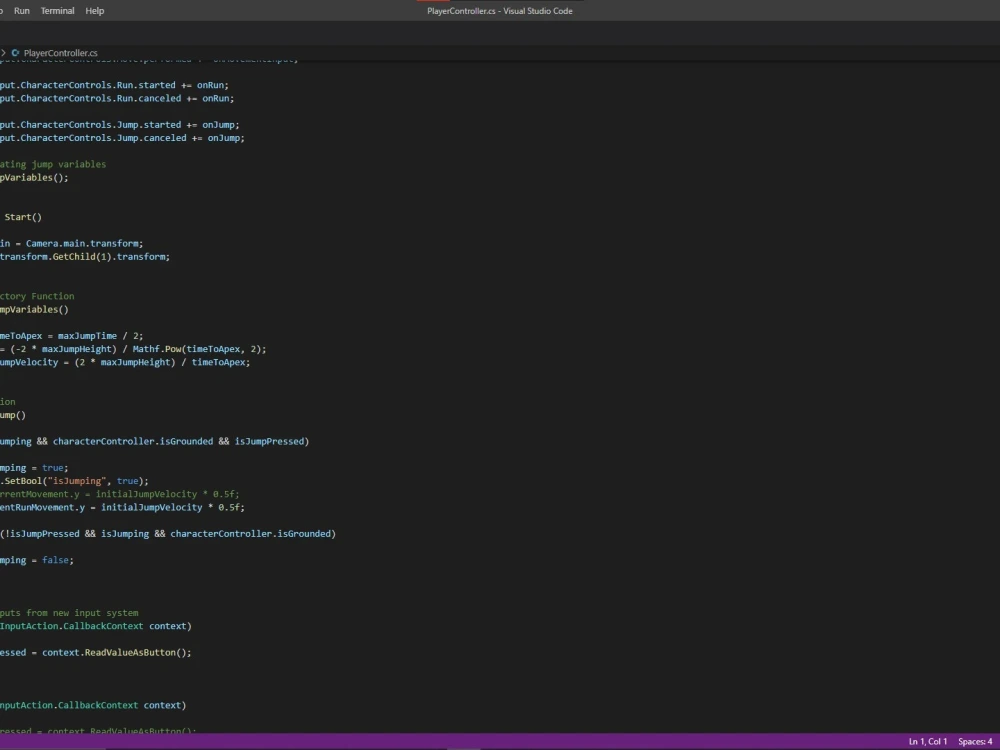The image size is (1000, 750).
Task: Click characterController.isGrounded && isJumpPressed line
Action: click(x=154, y=441)
